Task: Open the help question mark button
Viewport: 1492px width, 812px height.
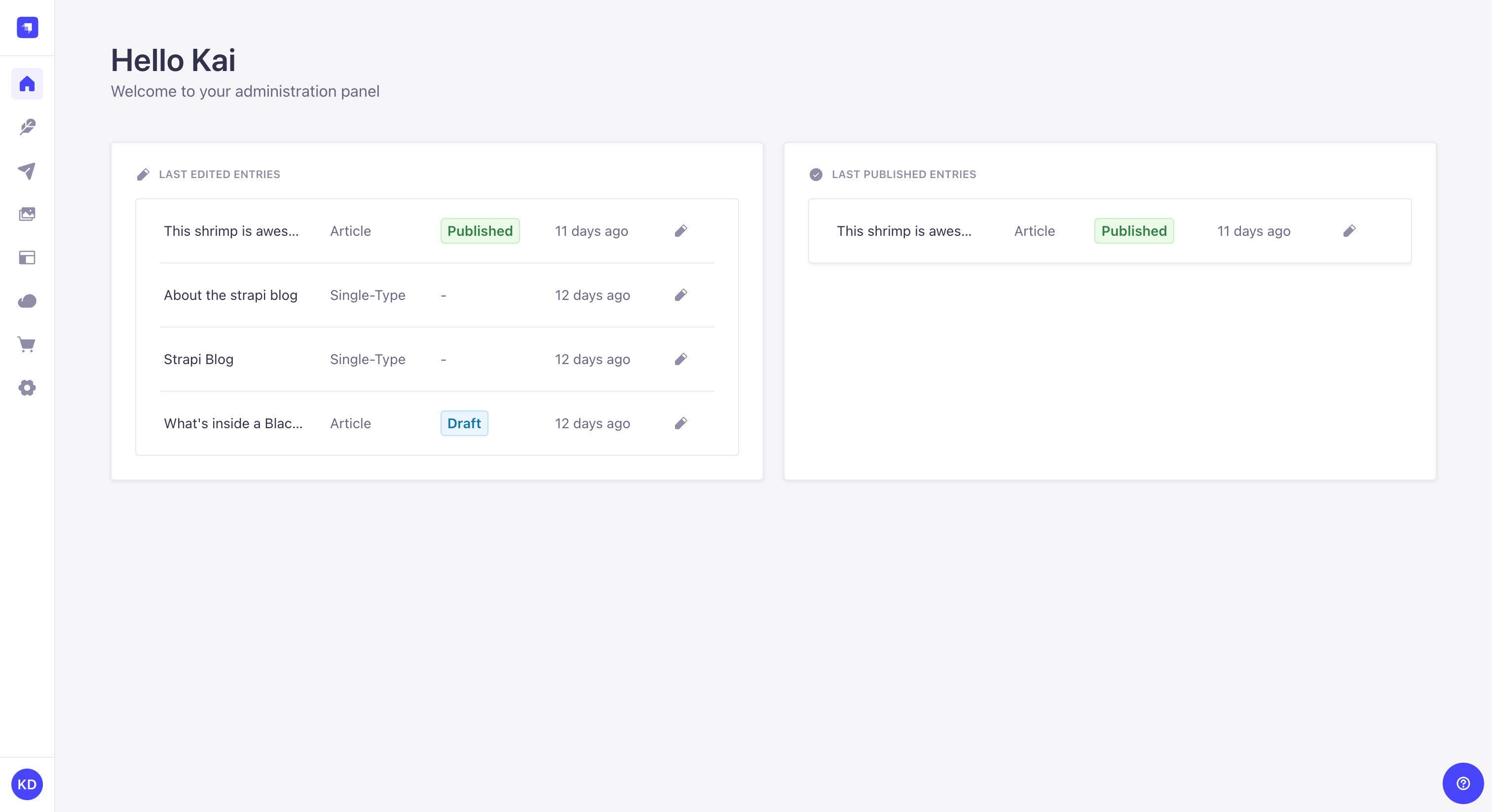Action: click(x=1462, y=783)
